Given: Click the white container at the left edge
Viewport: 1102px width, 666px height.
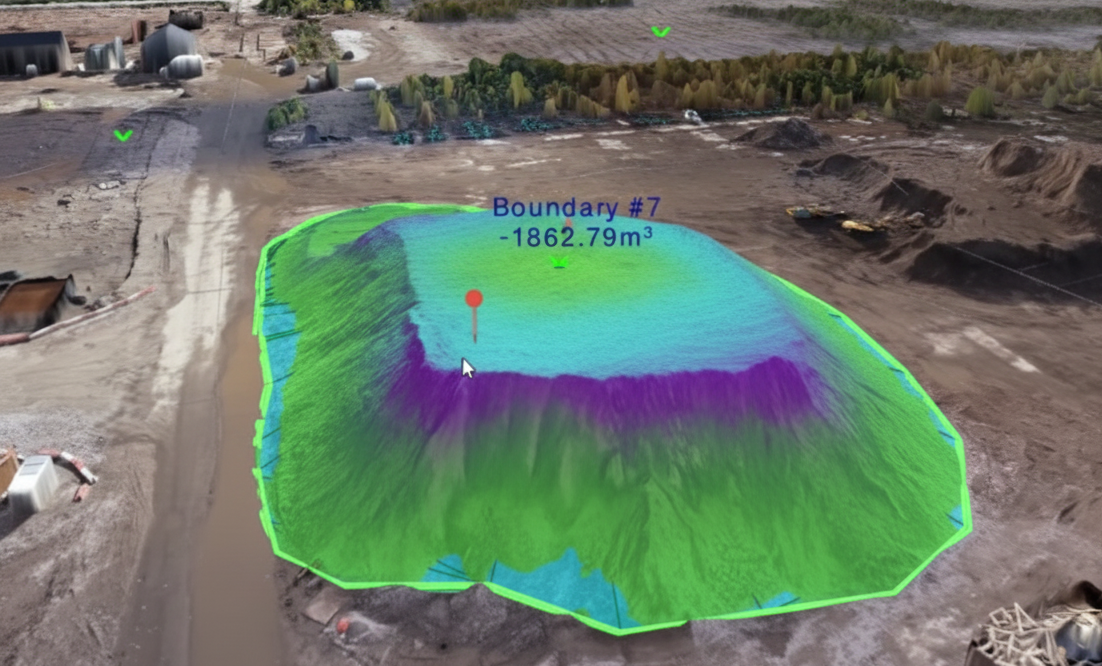Looking at the screenshot, I should pyautogui.click(x=33, y=482).
